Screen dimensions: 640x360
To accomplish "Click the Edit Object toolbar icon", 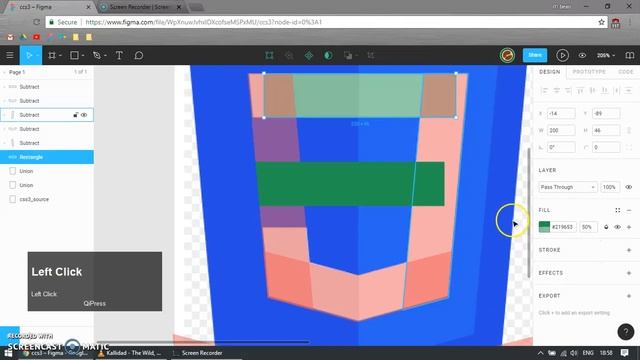I will point(269,55).
